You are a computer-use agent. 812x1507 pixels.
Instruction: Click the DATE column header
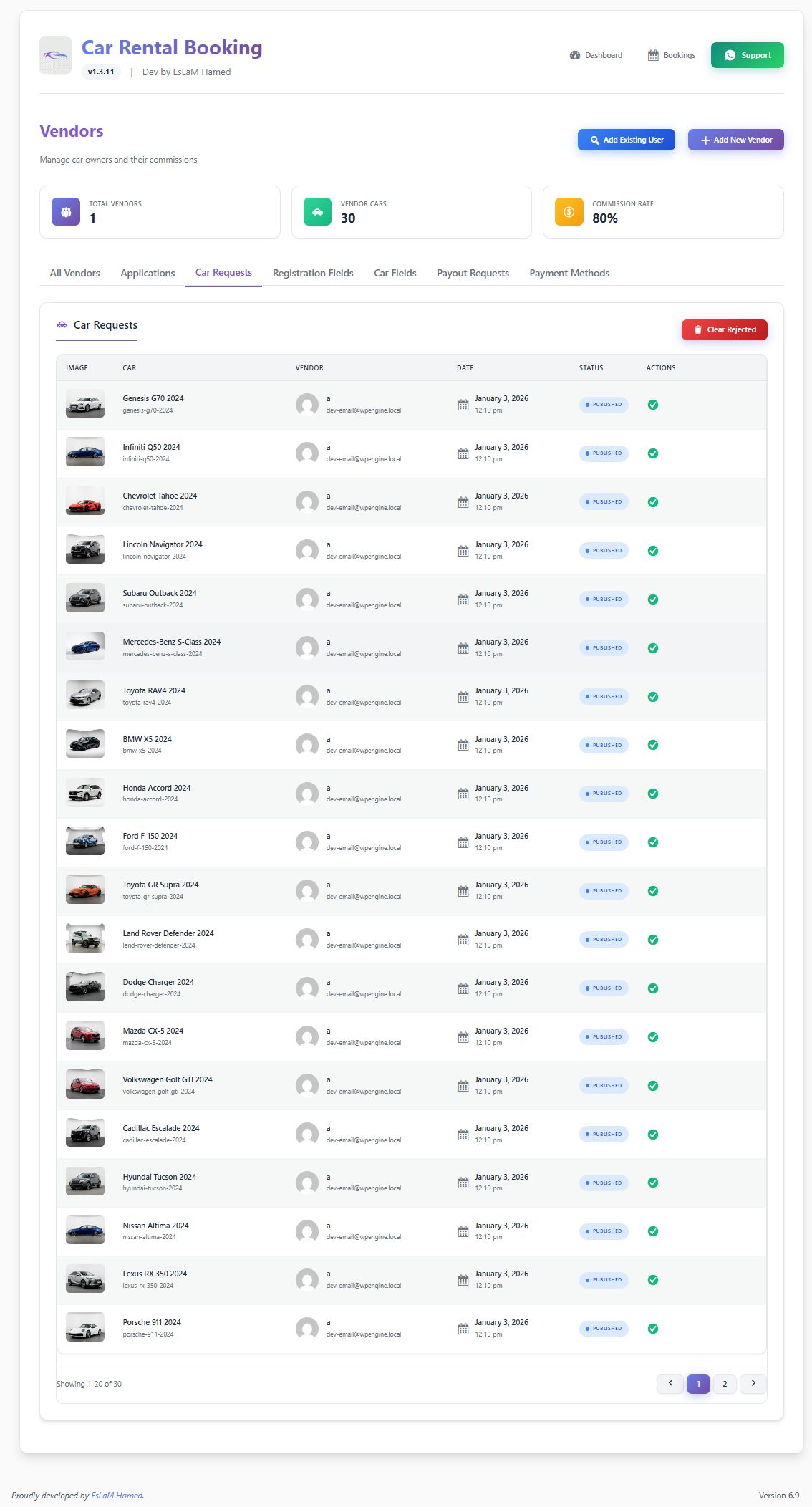[465, 368]
